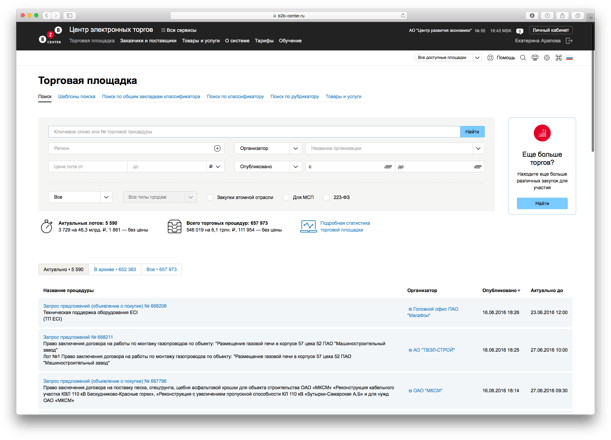
Task: Open the Шаблоны поиска tab
Action: (x=77, y=97)
